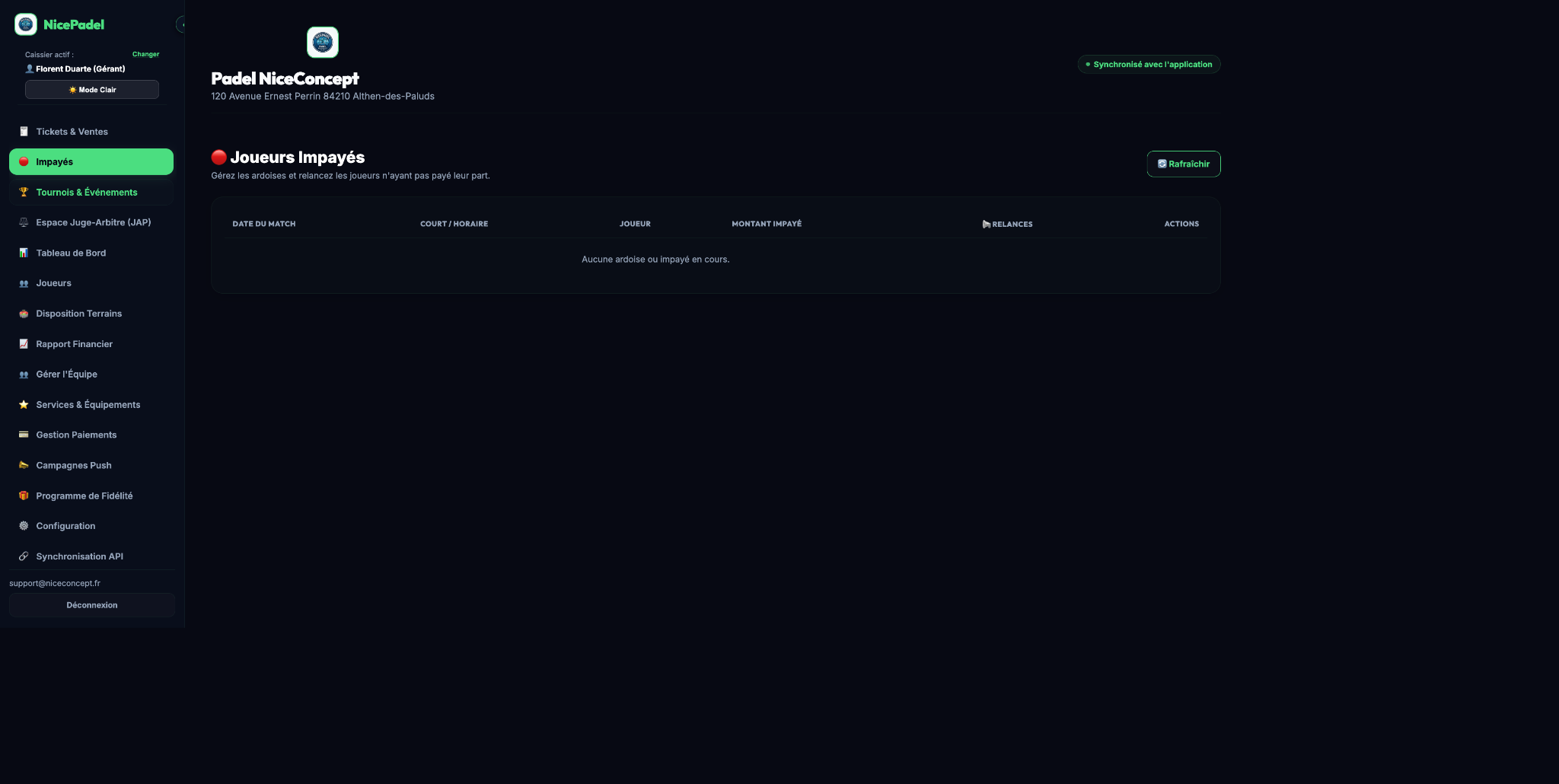
Task: Click the Espace Juge-Arbitre (JAP) icon
Action: [24, 222]
